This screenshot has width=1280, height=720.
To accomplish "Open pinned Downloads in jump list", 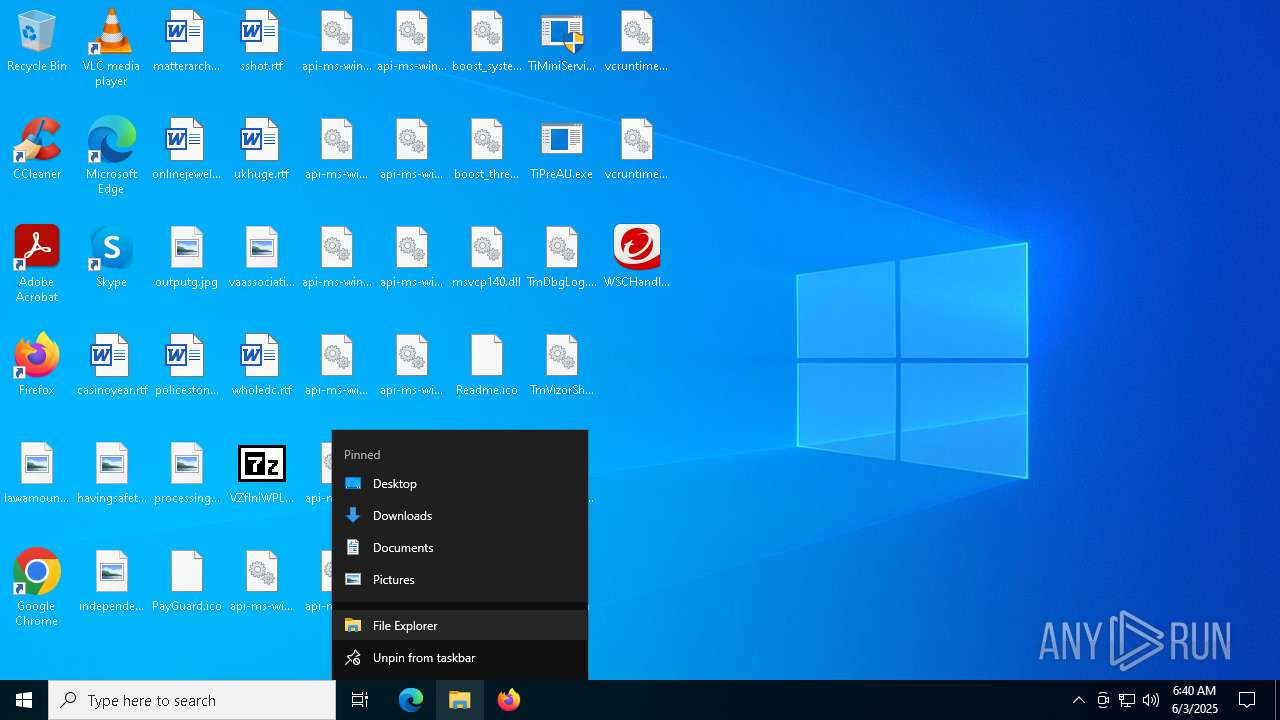I will pos(460,516).
